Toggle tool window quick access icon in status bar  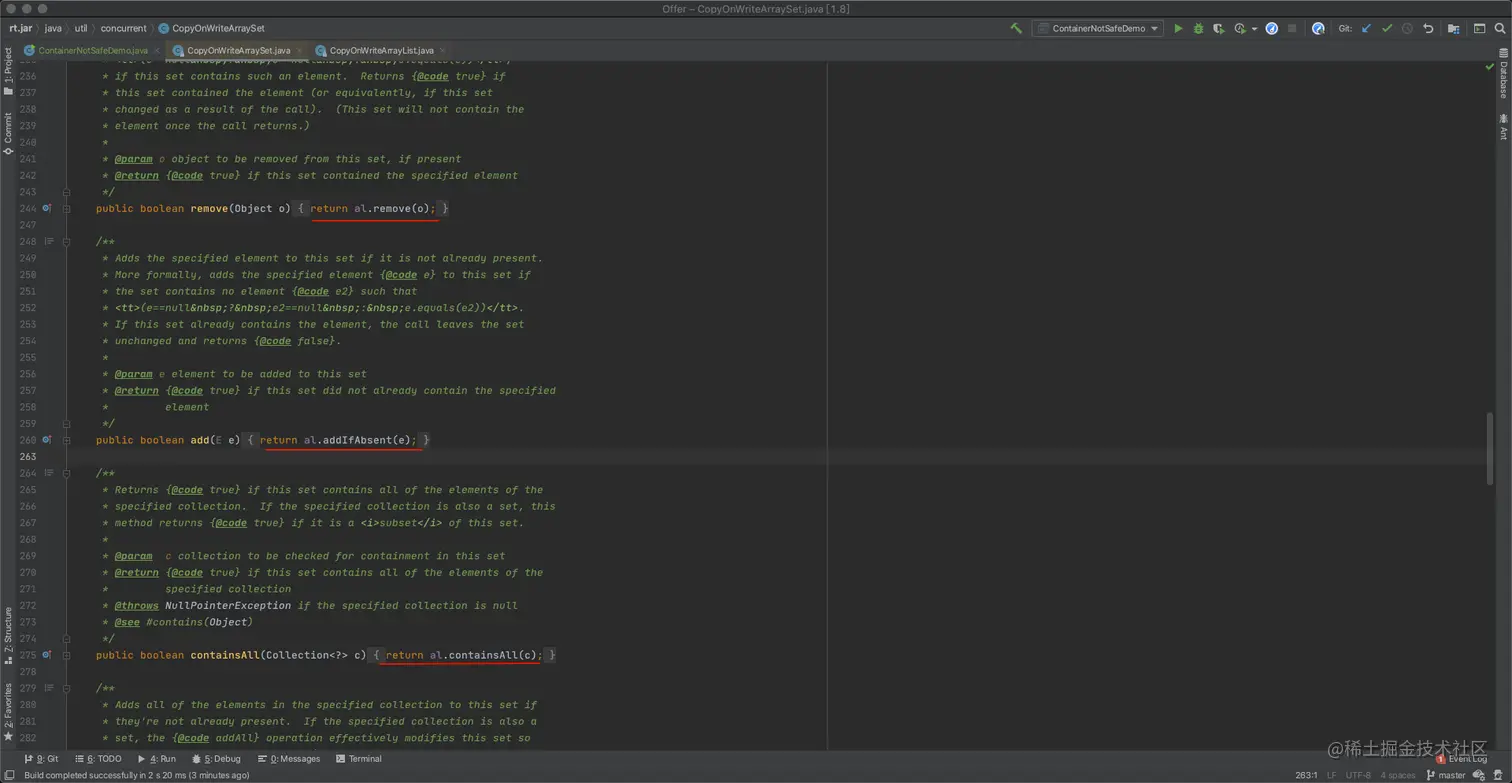click(x=8, y=775)
